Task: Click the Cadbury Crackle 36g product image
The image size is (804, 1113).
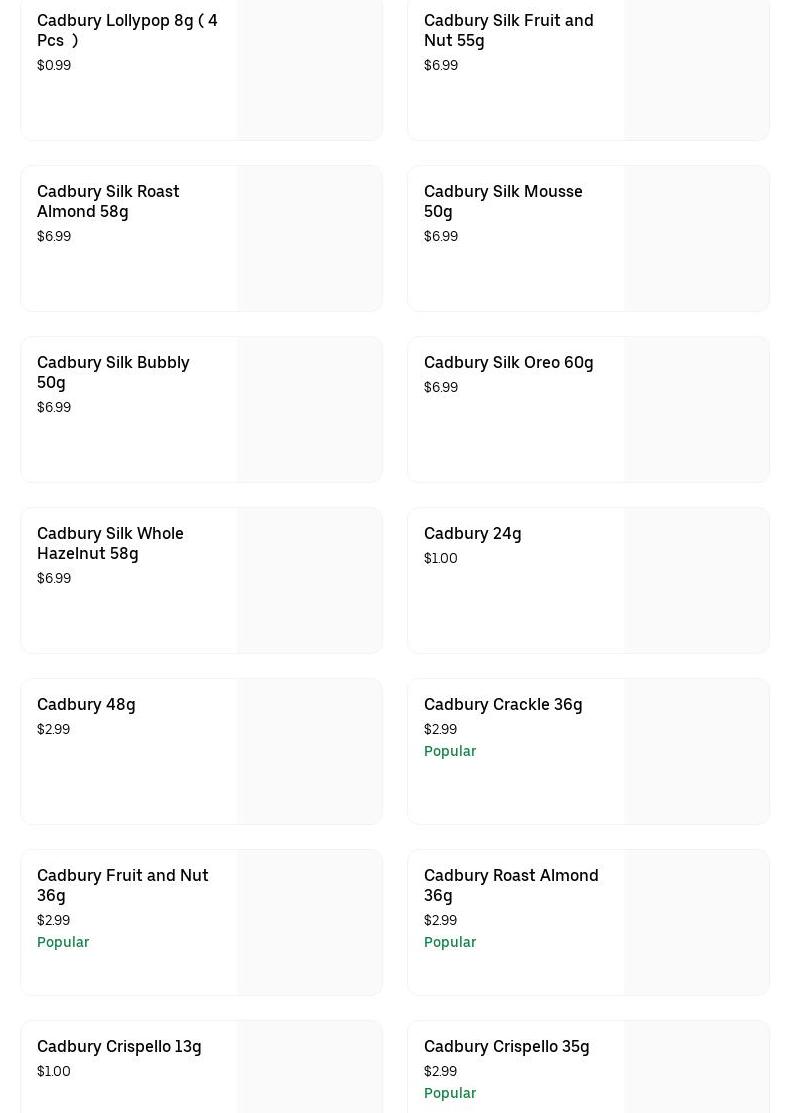Action: coord(696,752)
